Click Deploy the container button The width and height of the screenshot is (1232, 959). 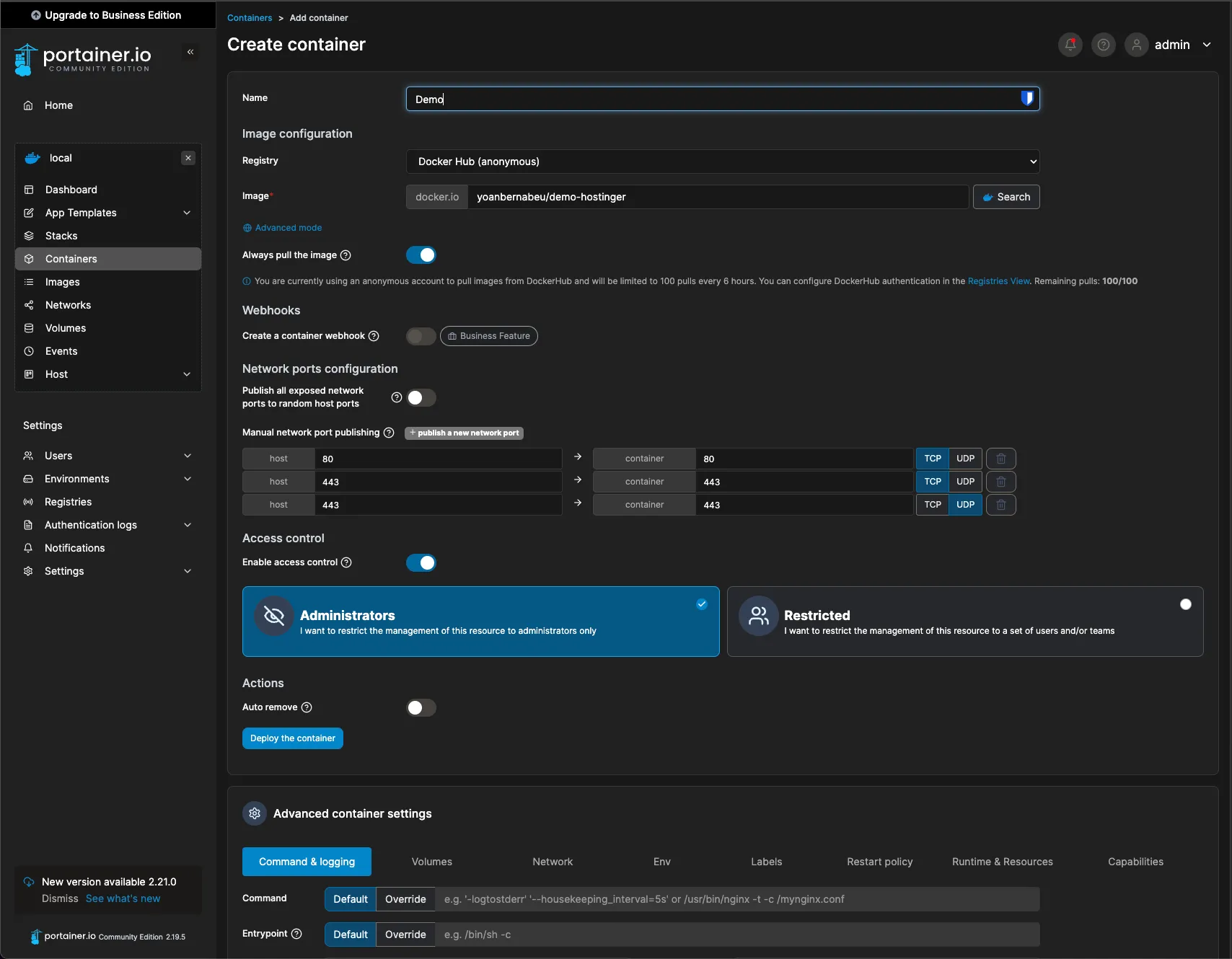pos(292,738)
